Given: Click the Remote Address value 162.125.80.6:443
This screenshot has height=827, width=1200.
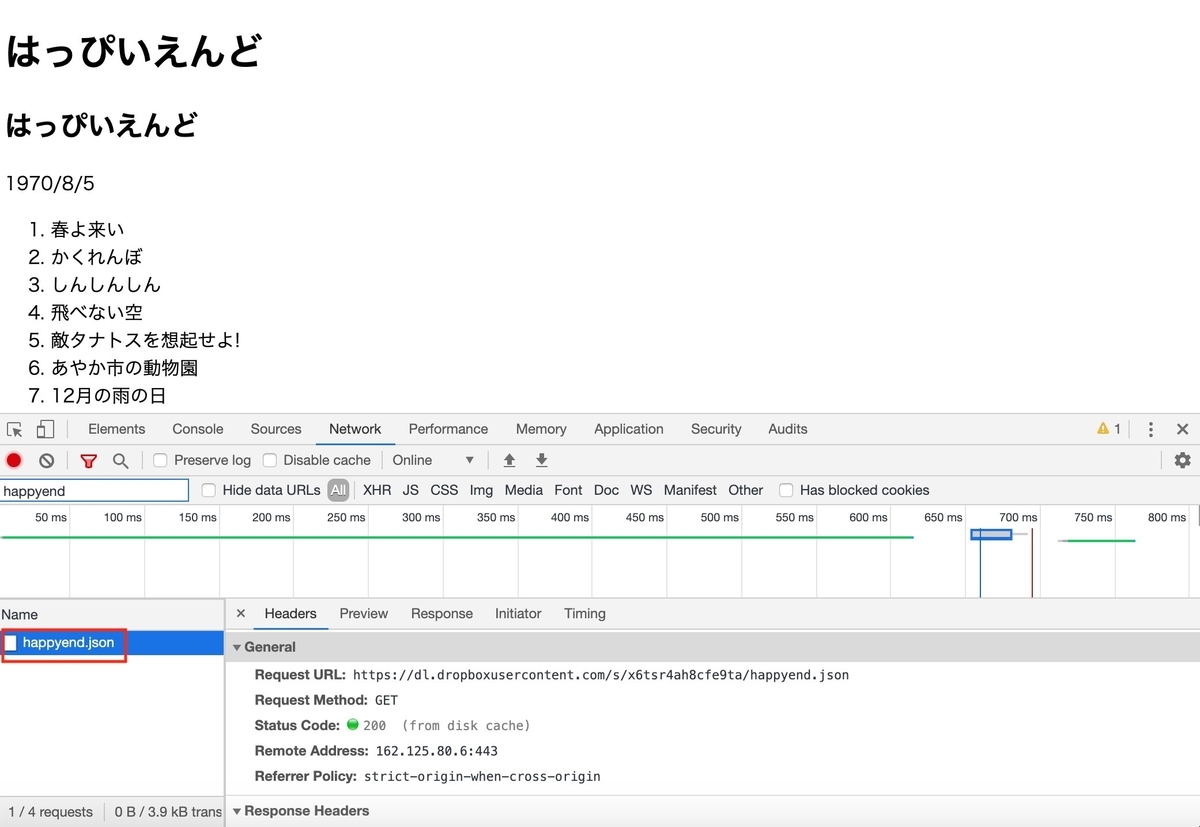Looking at the screenshot, I should (436, 751).
